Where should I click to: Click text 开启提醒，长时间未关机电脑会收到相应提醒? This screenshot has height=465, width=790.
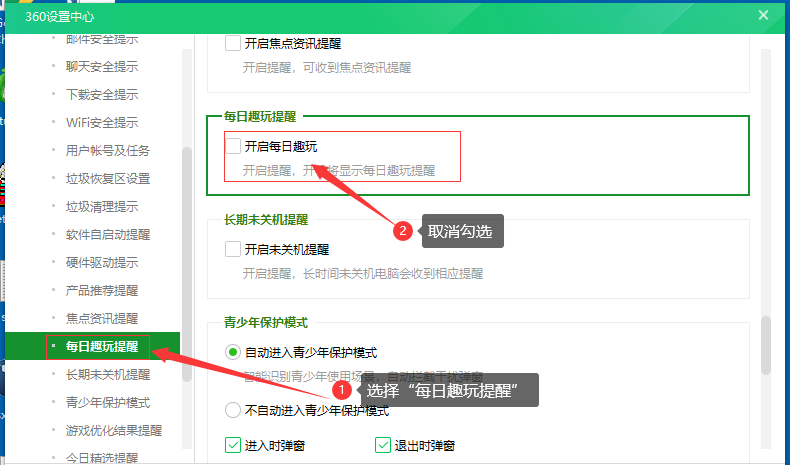[x=363, y=274]
